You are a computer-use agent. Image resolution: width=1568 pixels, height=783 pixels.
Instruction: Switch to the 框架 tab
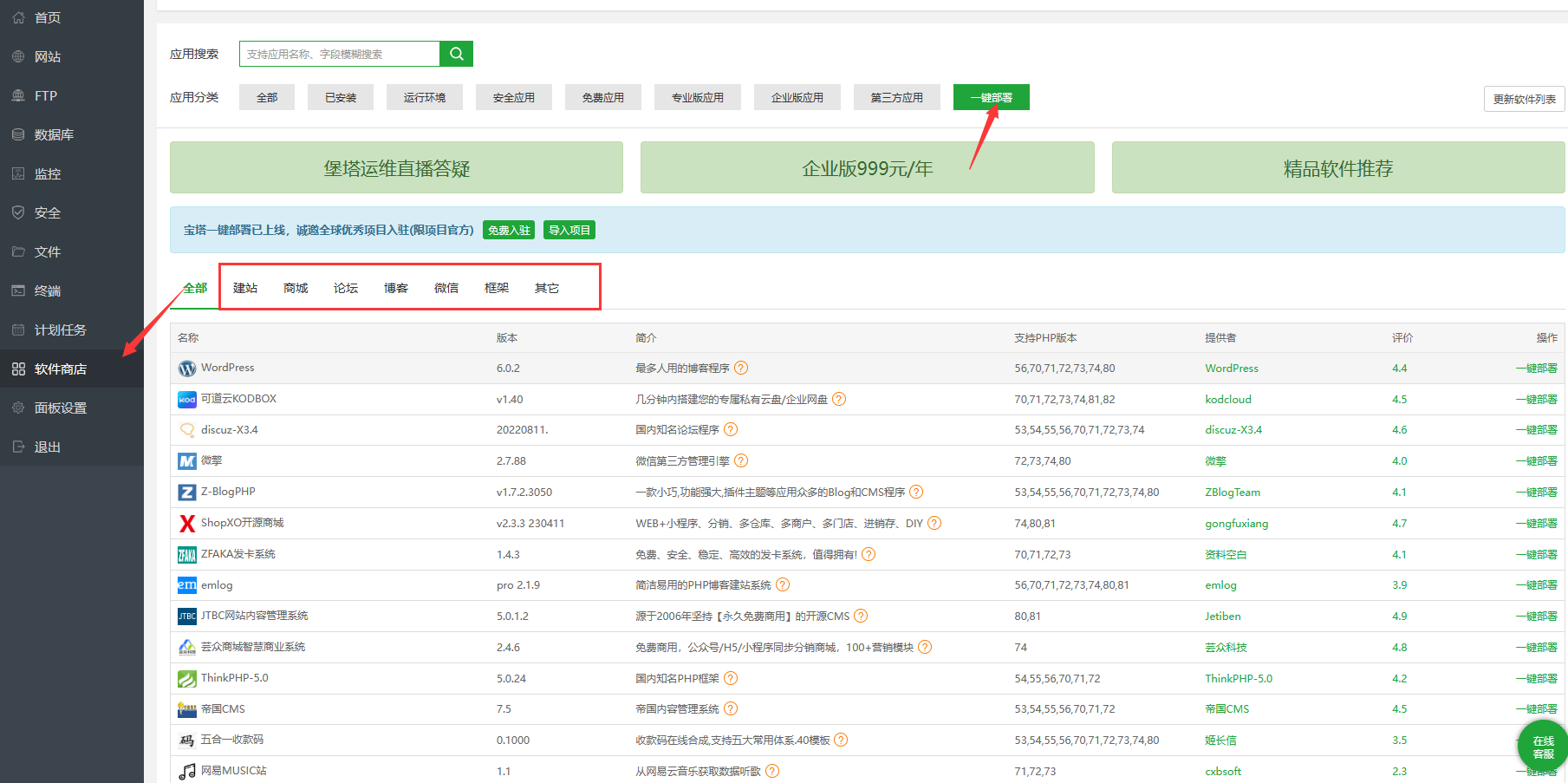pos(497,288)
